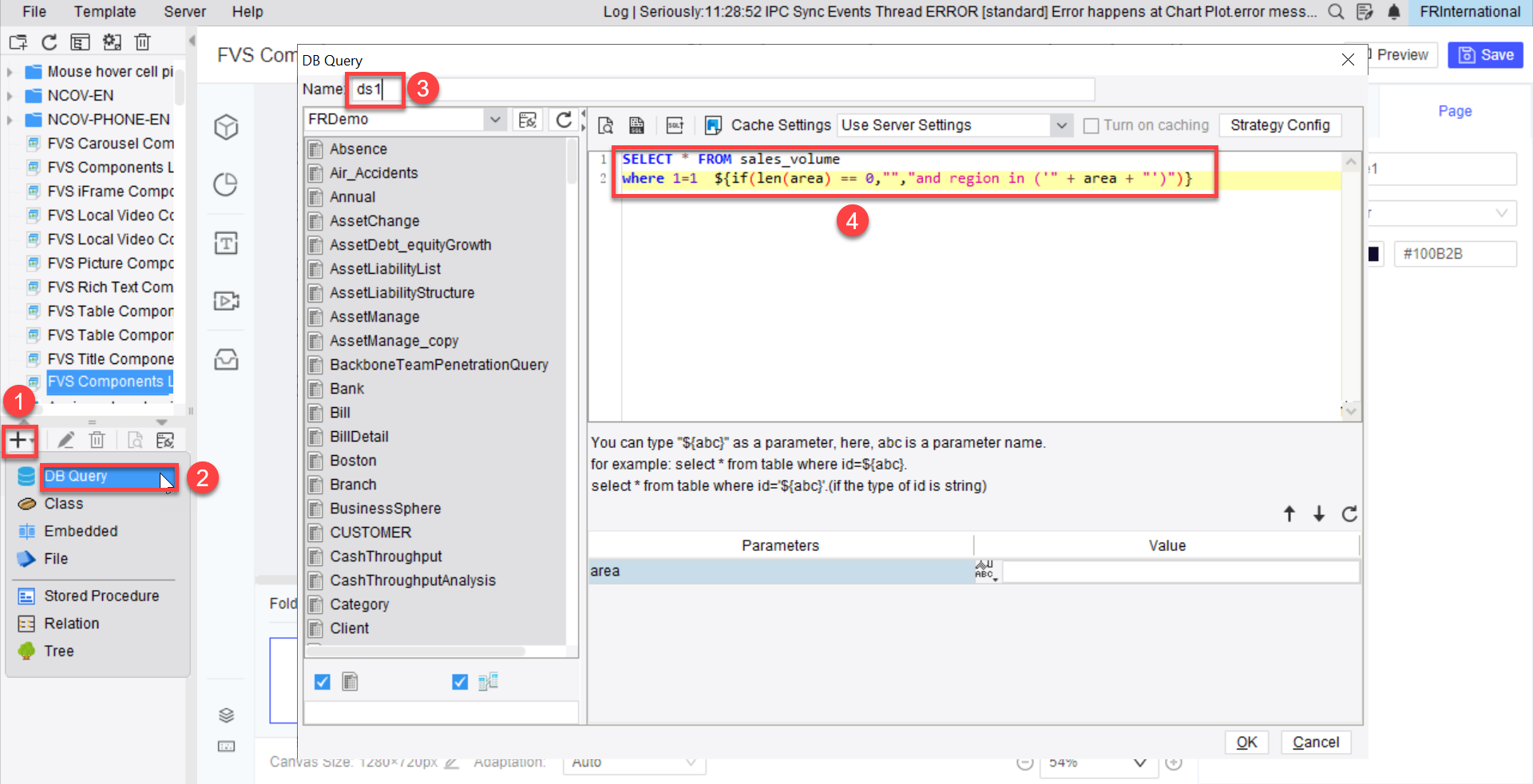Click the dataset Name field containing ds1
Viewport: 1533px width, 784px height.
(374, 89)
